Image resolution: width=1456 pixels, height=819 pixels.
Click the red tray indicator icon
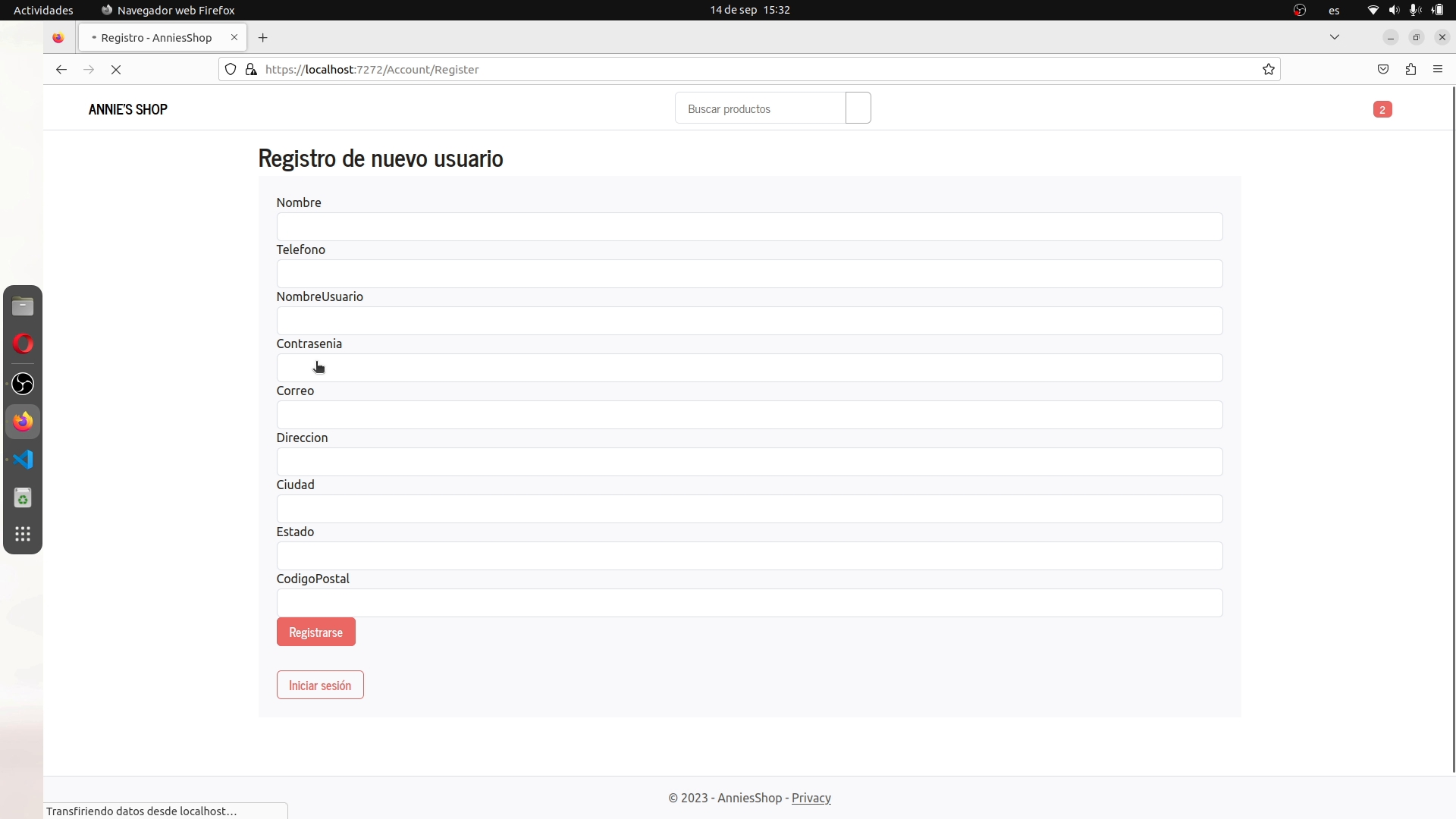(1300, 10)
